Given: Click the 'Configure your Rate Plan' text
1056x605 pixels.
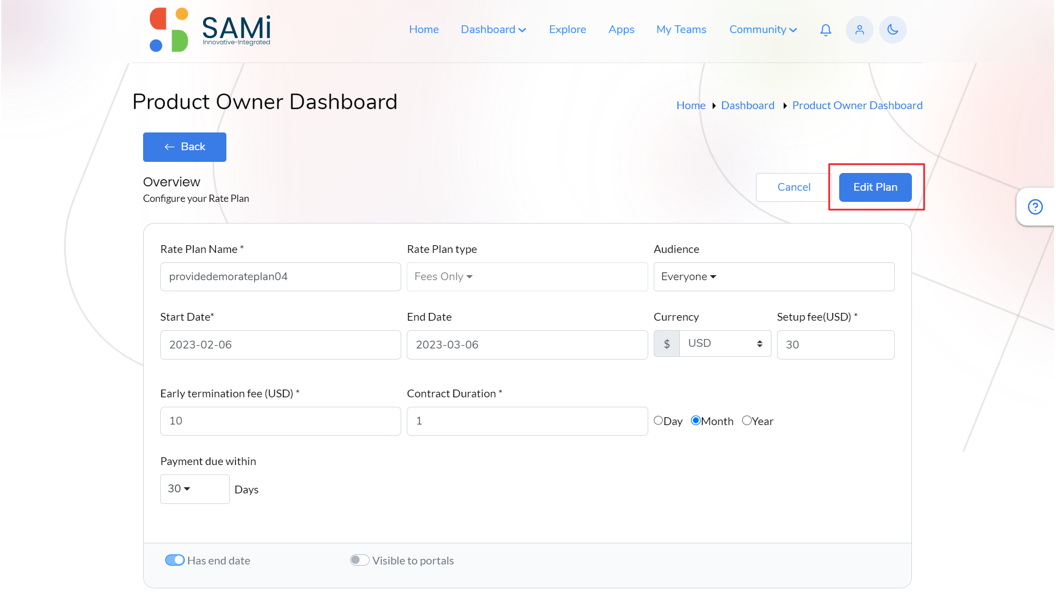Looking at the screenshot, I should coord(196,199).
